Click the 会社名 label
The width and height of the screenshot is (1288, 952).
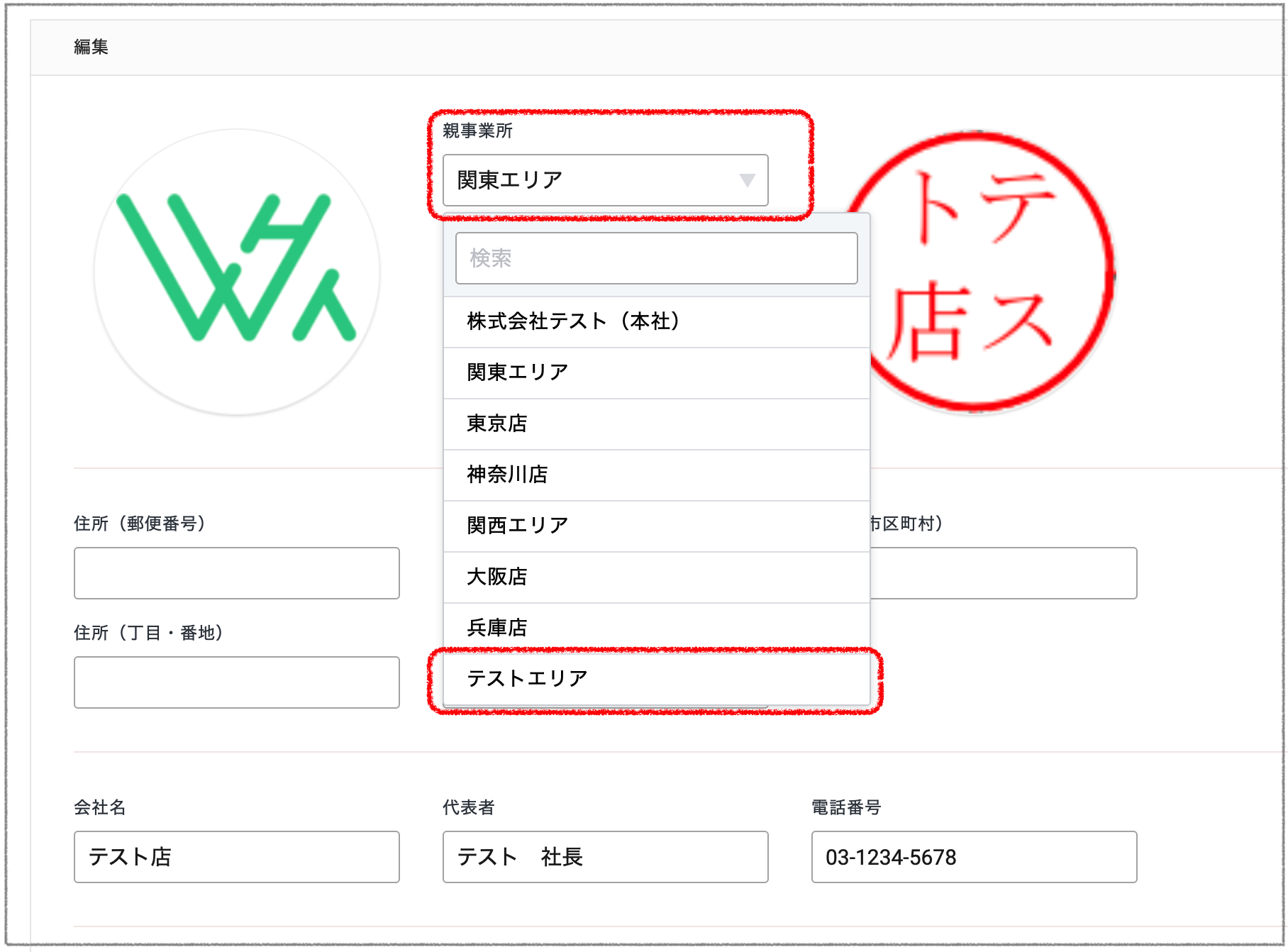[100, 807]
